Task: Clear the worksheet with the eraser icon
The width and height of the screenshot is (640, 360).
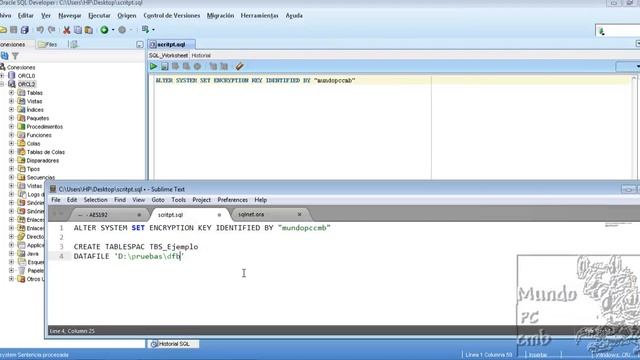Action: point(240,66)
